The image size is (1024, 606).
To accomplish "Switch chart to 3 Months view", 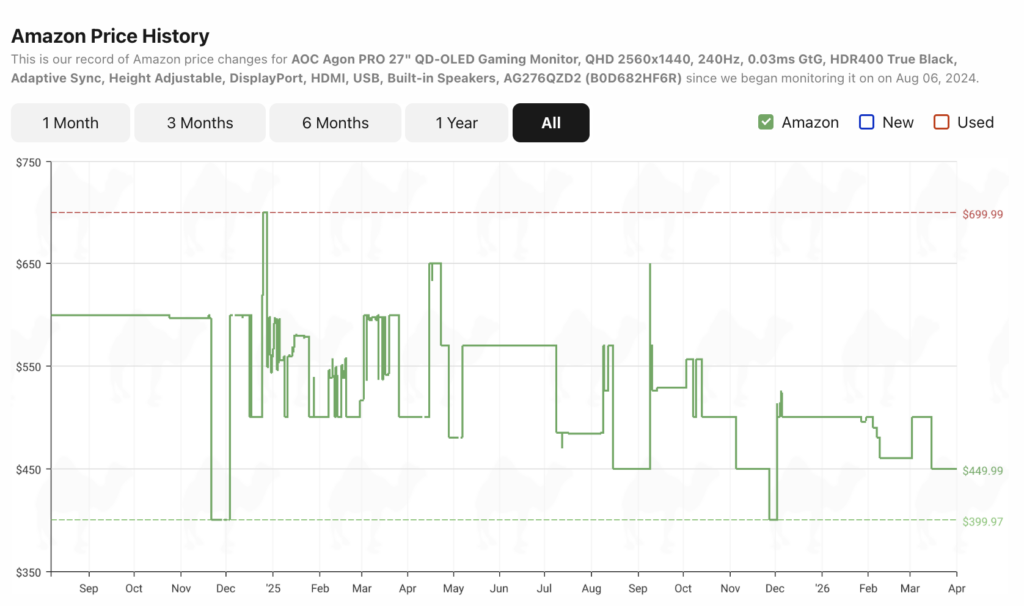I will pyautogui.click(x=200, y=123).
